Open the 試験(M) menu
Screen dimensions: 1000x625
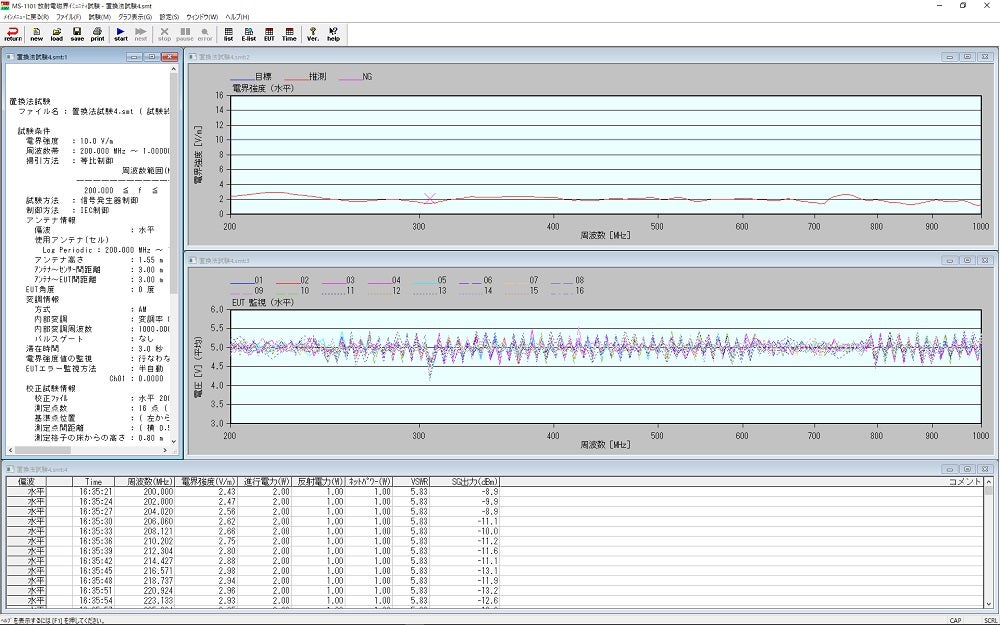[x=99, y=17]
